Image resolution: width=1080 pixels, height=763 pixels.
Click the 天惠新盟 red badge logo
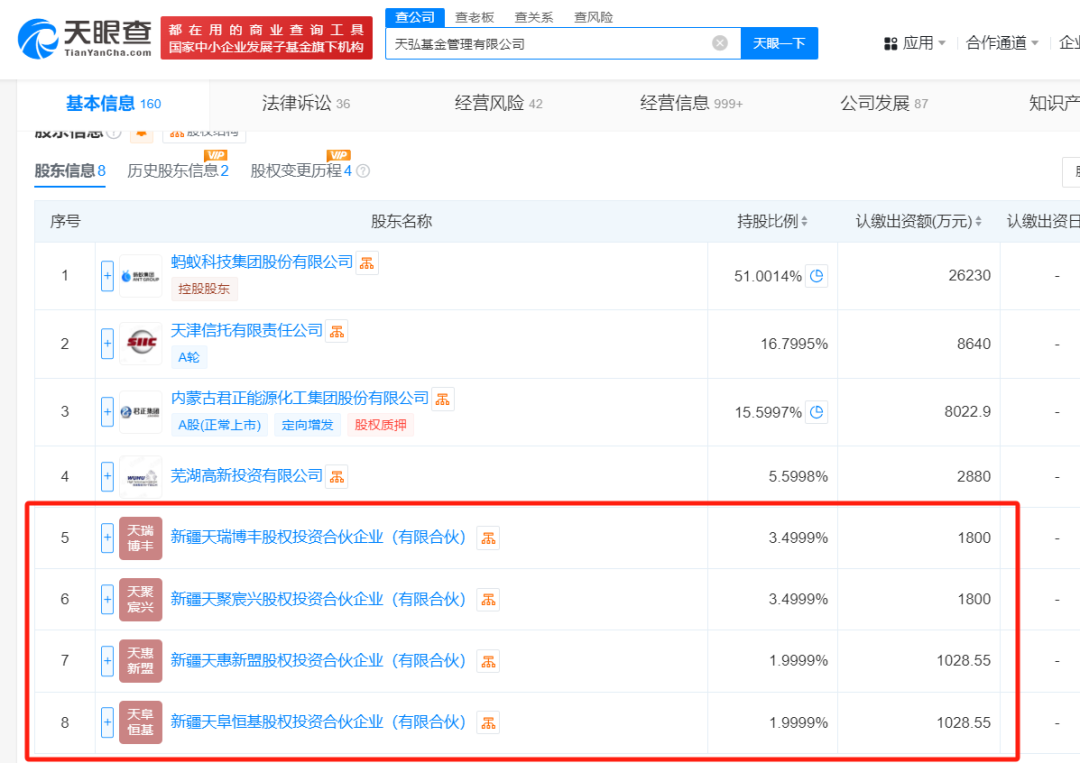point(141,660)
